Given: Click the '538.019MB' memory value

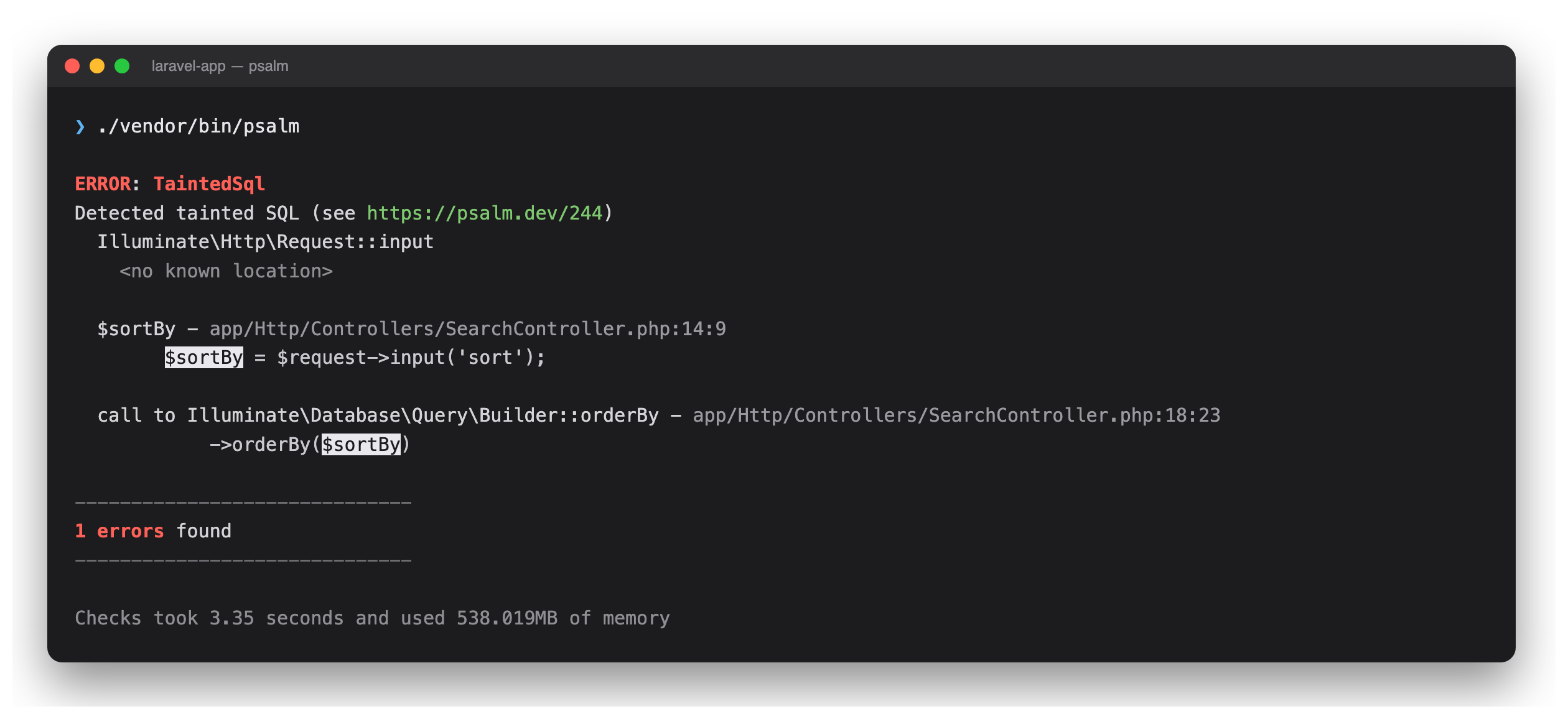Looking at the screenshot, I should point(506,618).
